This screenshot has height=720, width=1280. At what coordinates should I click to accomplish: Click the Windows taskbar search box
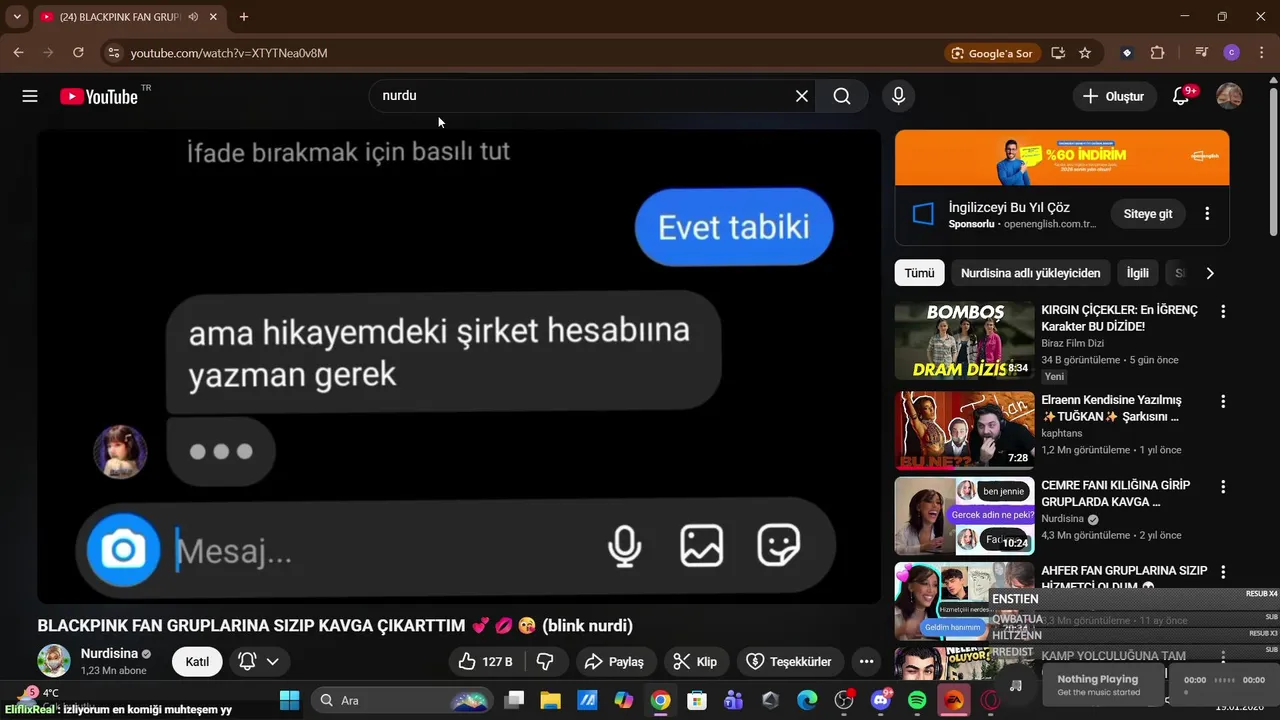(x=401, y=700)
